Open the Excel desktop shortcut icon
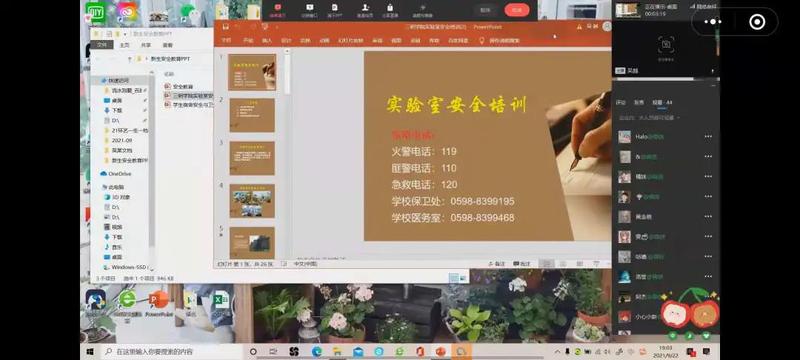 [x=221, y=300]
